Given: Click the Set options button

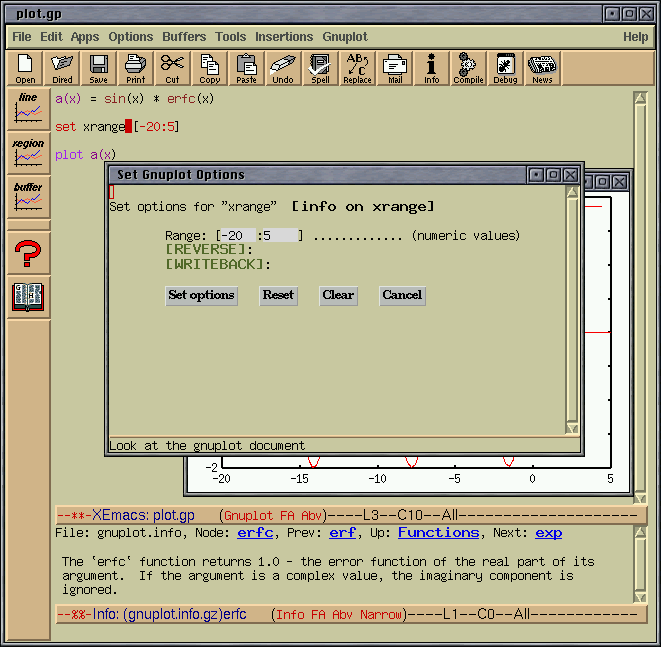Looking at the screenshot, I should [x=202, y=295].
